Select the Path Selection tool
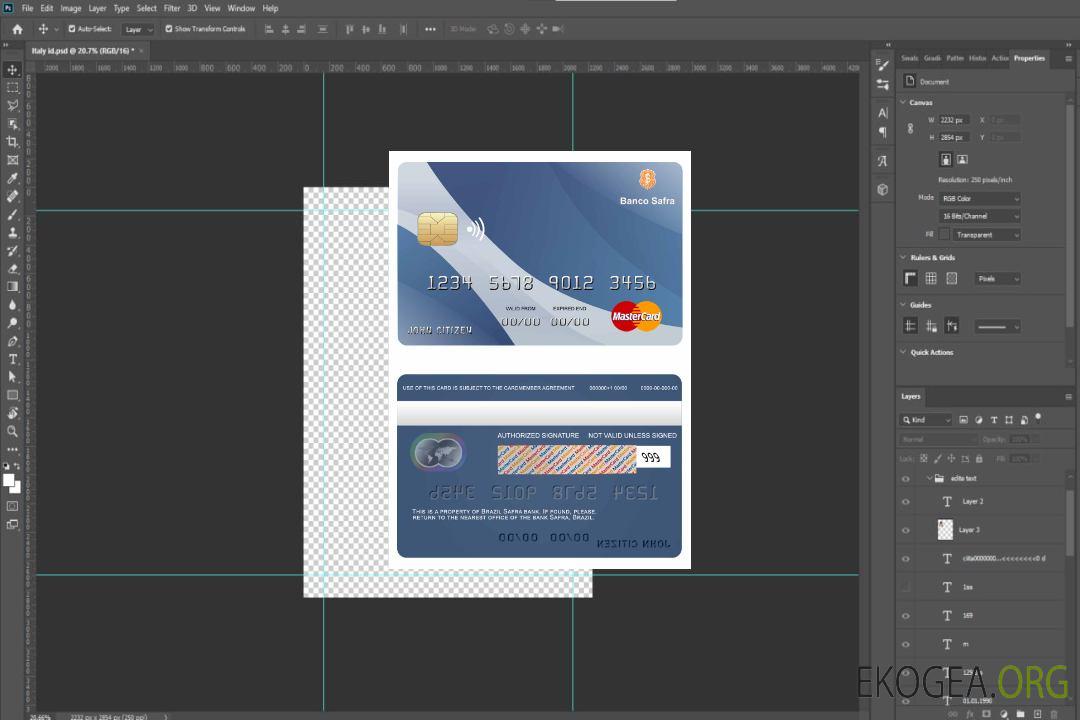Viewport: 1080px width, 720px height. (x=12, y=377)
